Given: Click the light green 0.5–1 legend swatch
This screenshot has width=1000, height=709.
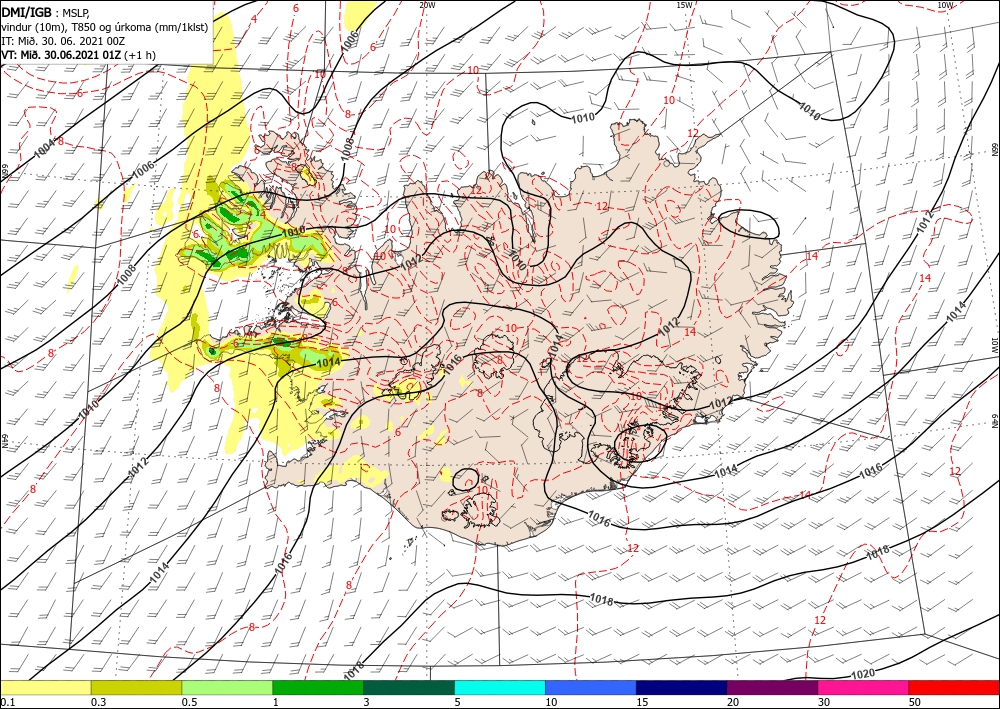Looking at the screenshot, I should tap(227, 687).
